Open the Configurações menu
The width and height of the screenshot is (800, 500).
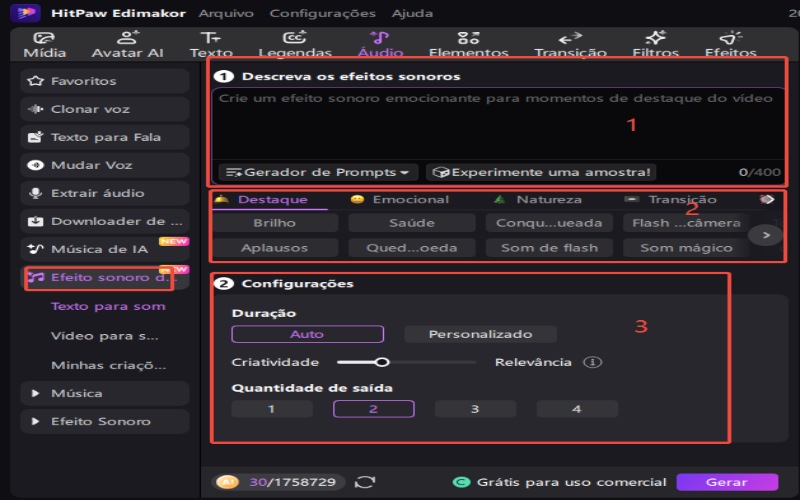pyautogui.click(x=322, y=13)
